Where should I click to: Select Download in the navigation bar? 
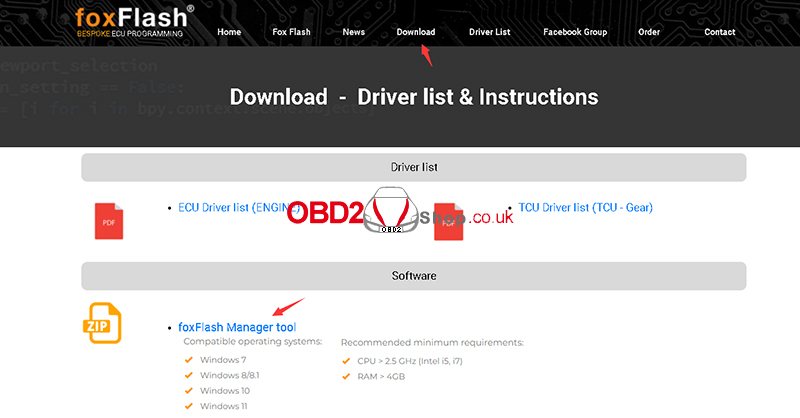coord(415,32)
